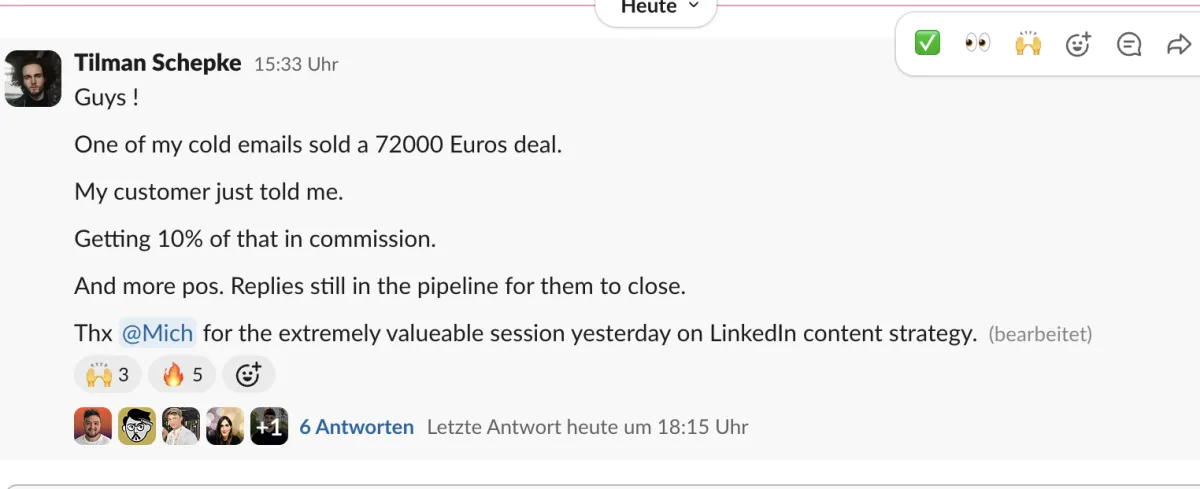The height and width of the screenshot is (489, 1200).
Task: Click the dark-haired woman's thread avatar
Action: pyautogui.click(x=225, y=426)
